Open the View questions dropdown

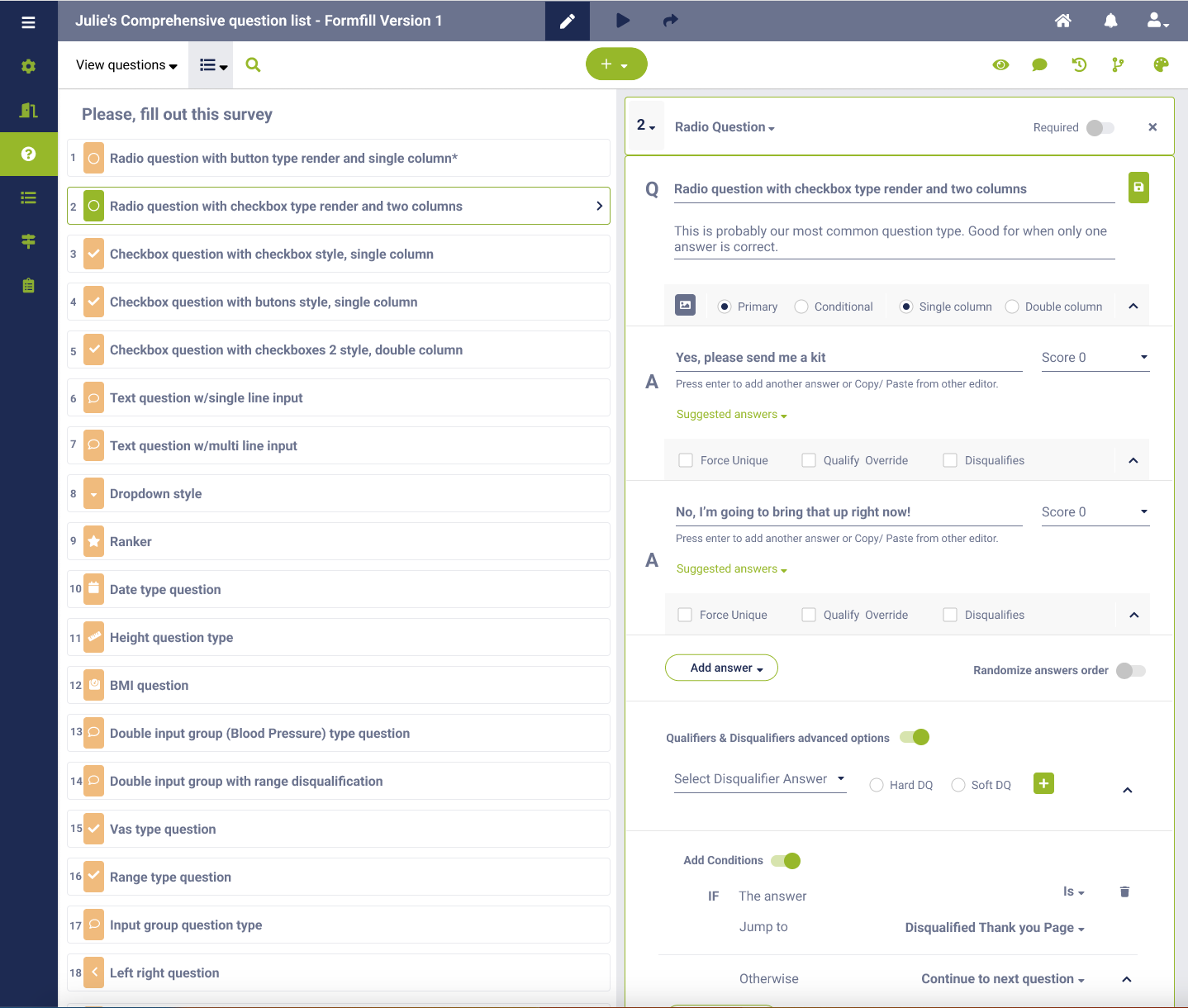tap(126, 65)
